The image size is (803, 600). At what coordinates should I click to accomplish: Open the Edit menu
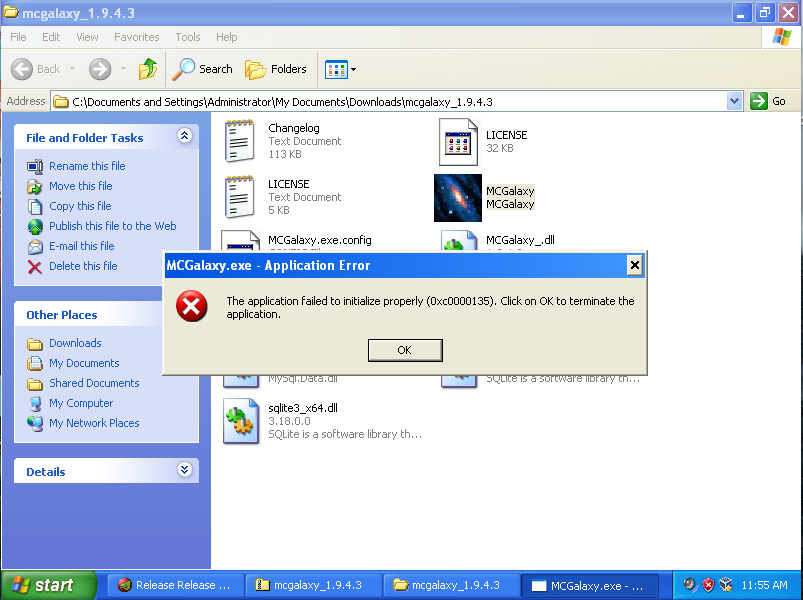tap(51, 37)
